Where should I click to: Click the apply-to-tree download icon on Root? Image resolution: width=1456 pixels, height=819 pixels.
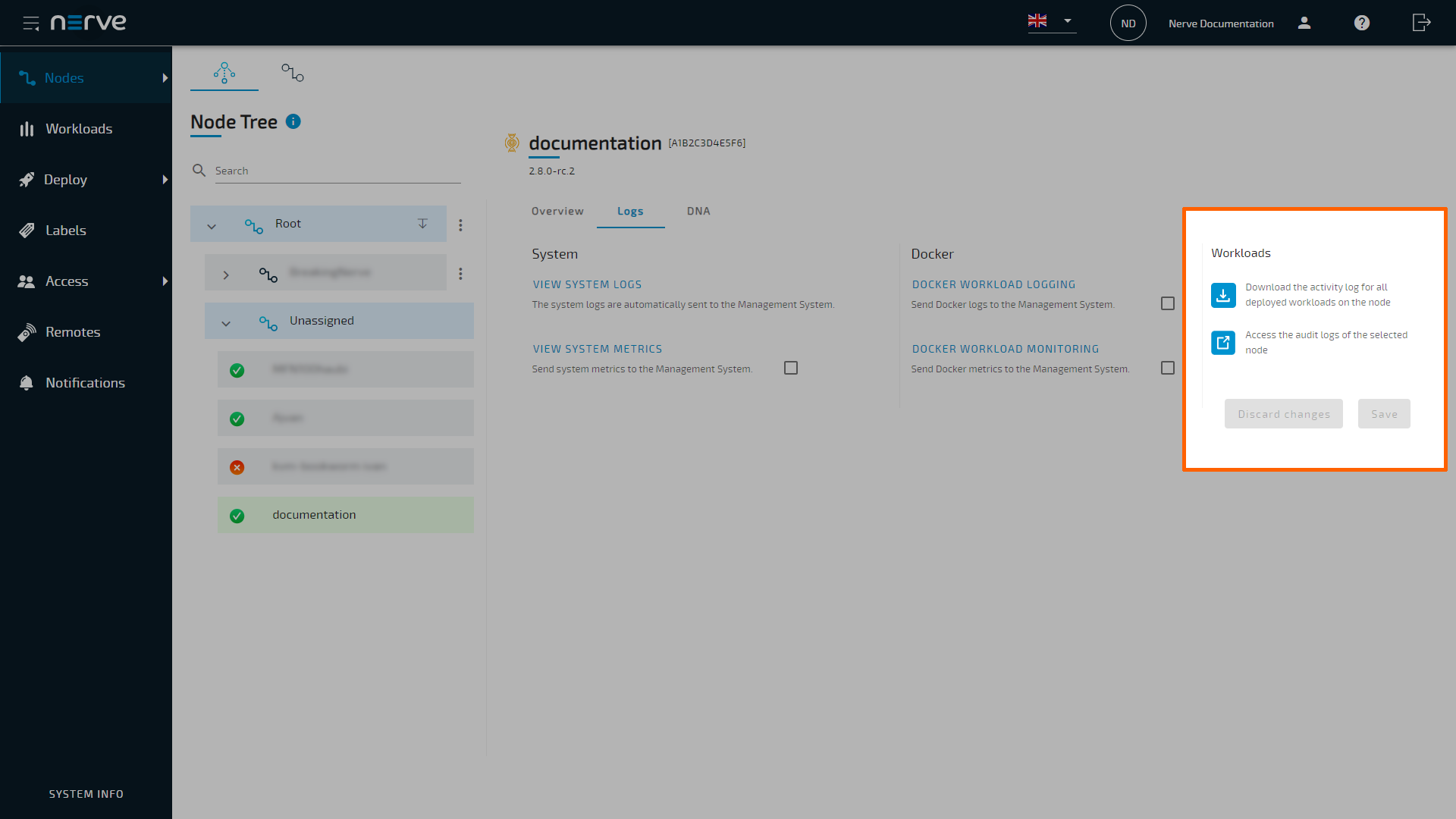coord(422,224)
